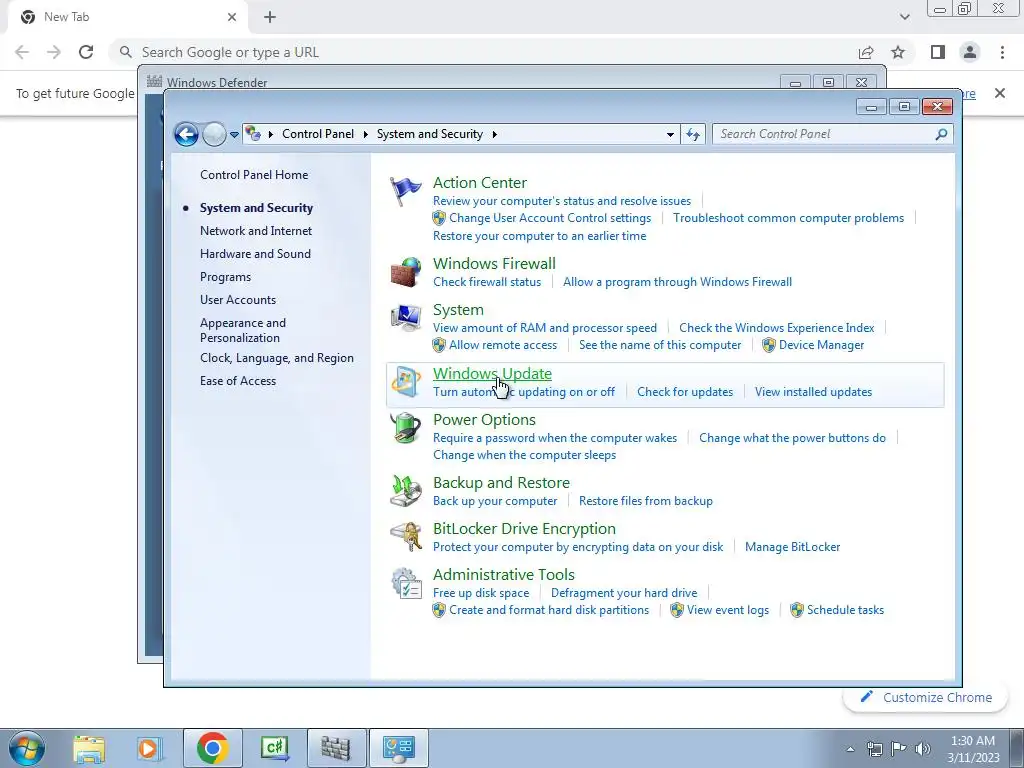Expand the address bar history dropdown
This screenshot has width=1024, height=768.
(670, 135)
